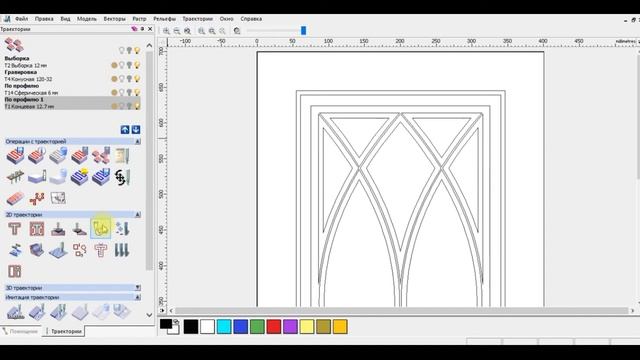
Task: Close the Траектории panel
Action: point(150,29)
